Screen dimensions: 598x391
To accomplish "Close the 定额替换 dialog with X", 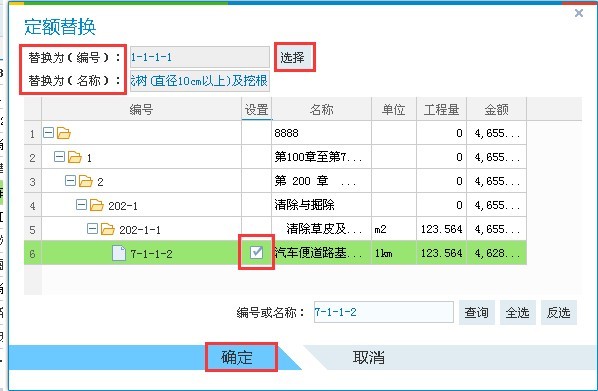I will (579, 13).
